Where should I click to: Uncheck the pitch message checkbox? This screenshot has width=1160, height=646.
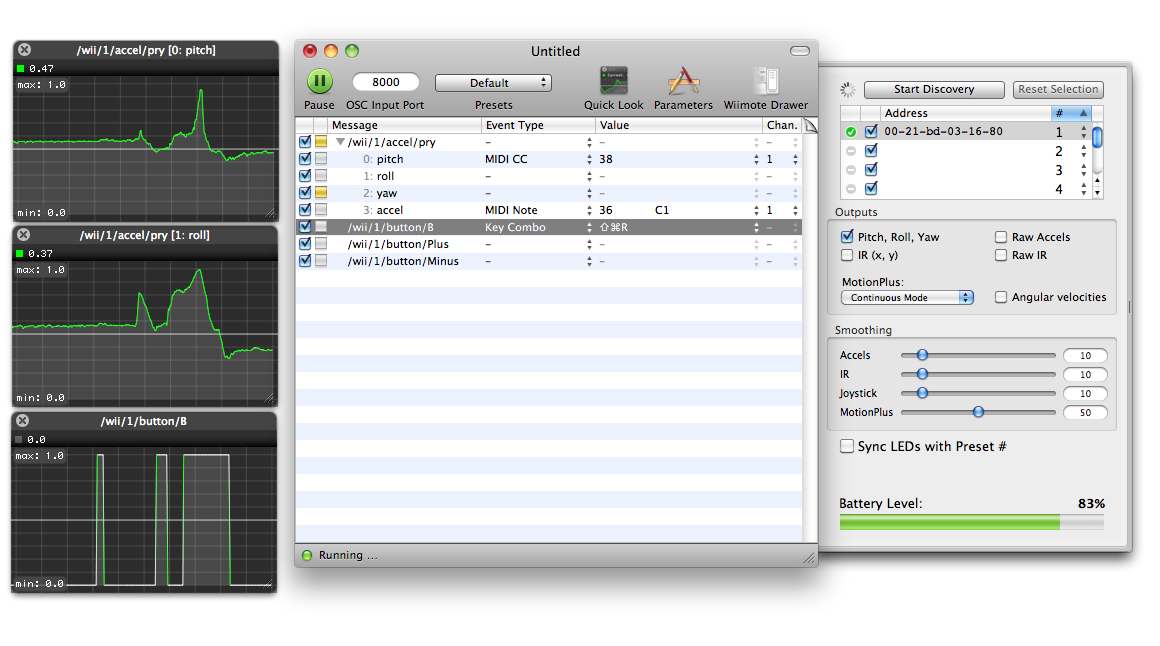click(305, 158)
